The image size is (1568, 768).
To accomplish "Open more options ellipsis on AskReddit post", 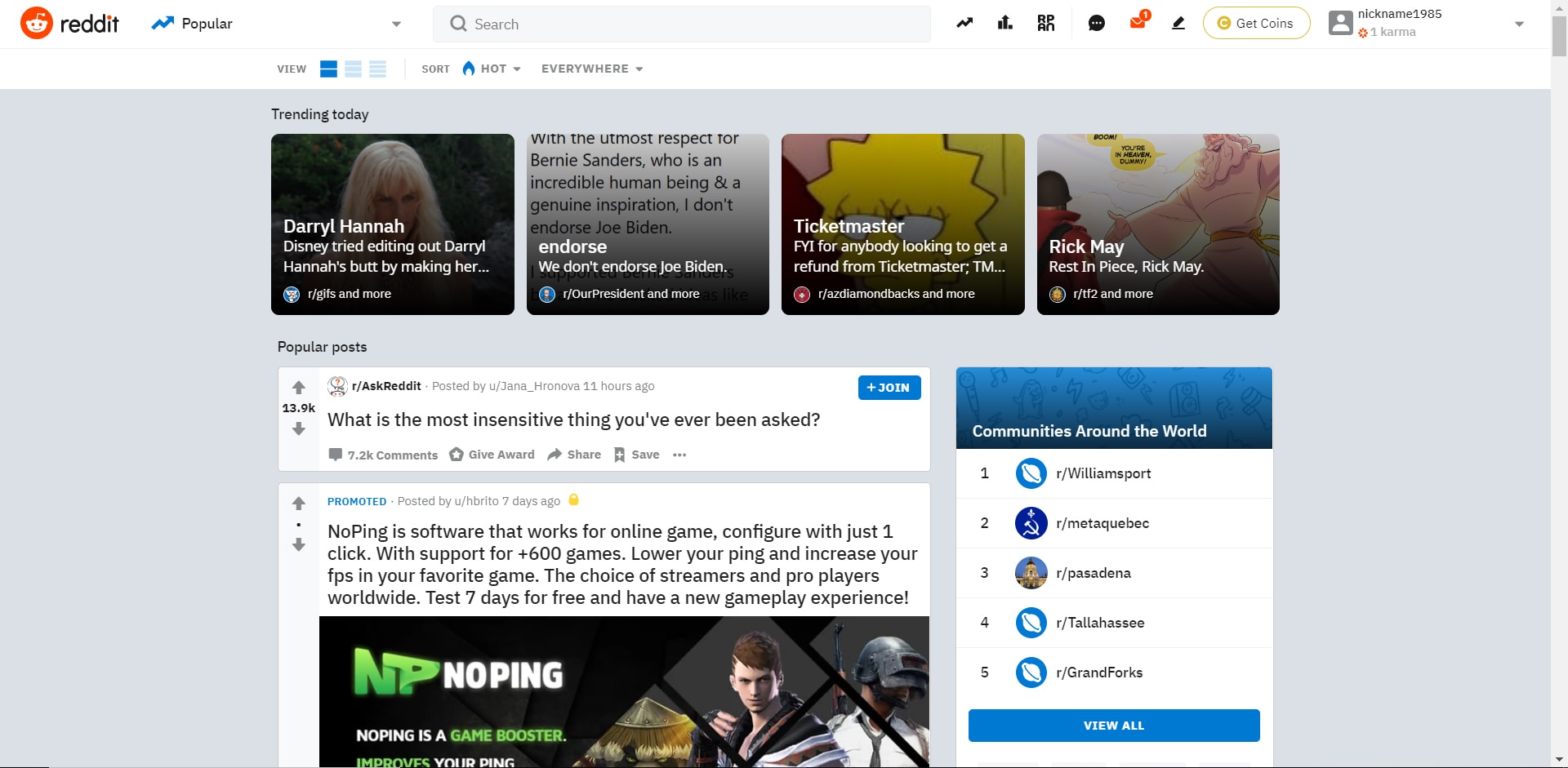I will pos(679,455).
